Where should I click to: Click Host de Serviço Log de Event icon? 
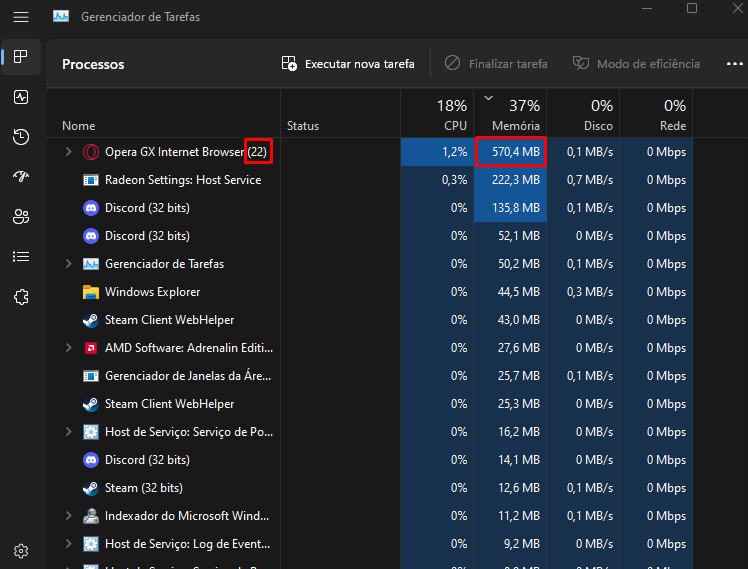(x=91, y=544)
